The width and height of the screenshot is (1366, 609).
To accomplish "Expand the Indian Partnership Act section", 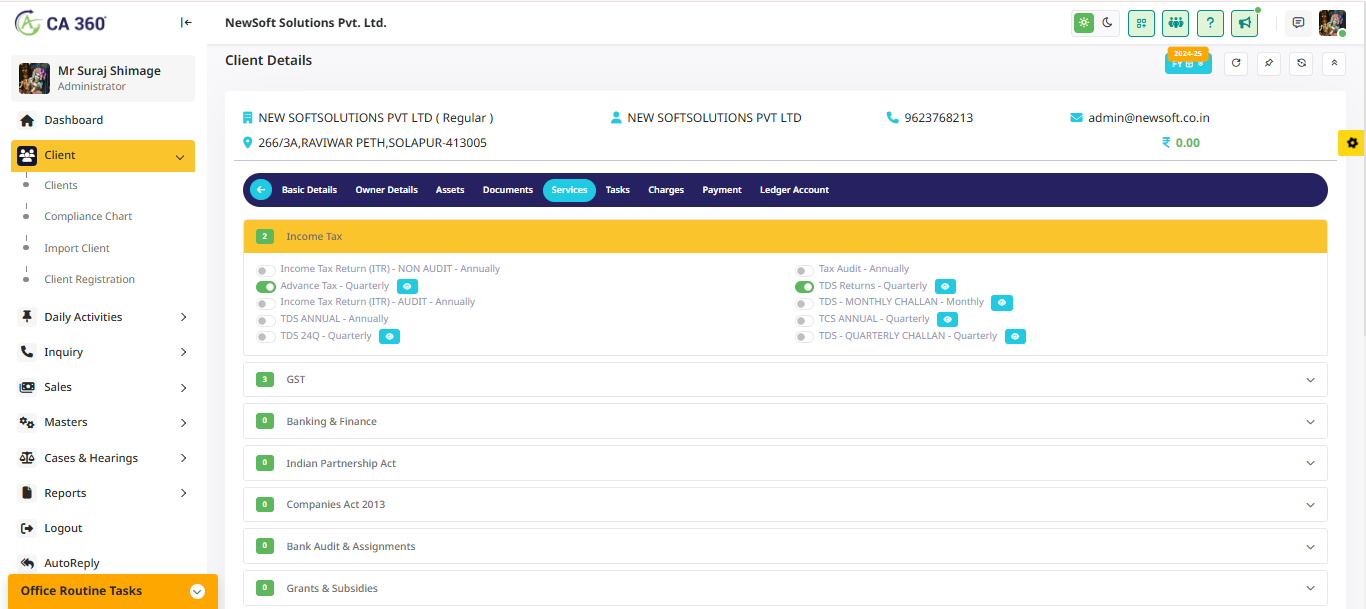I will [x=785, y=463].
